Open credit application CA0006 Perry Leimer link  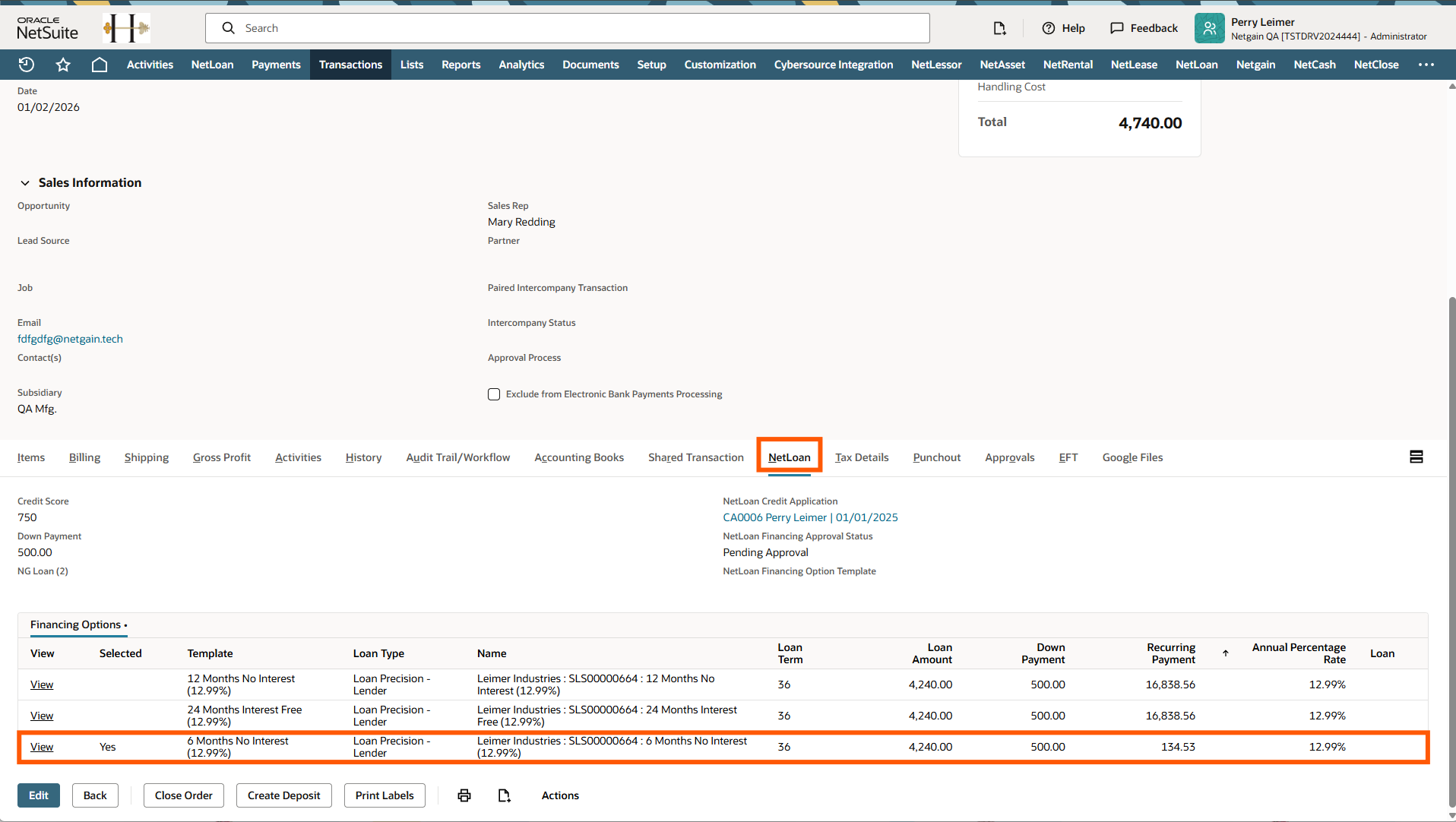[810, 517]
